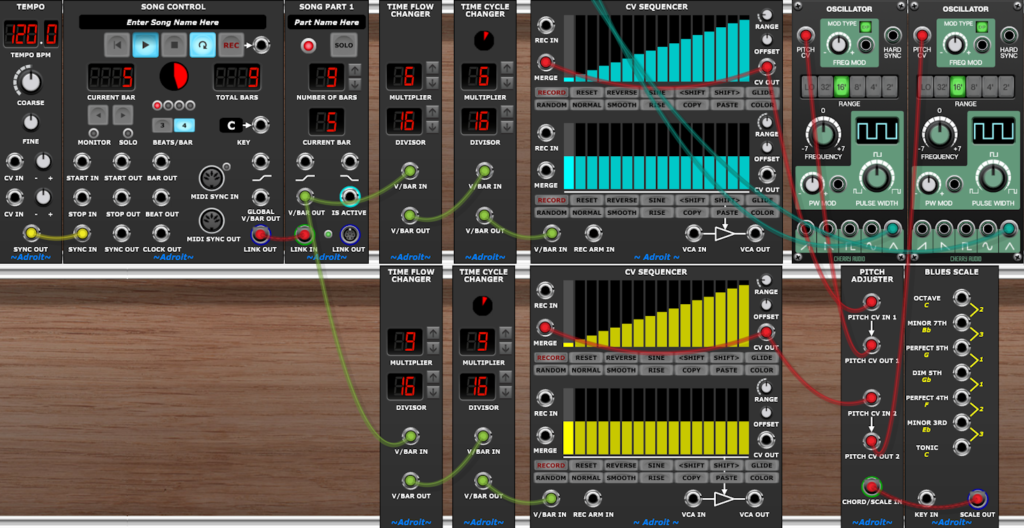Viewport: 1024px width, 528px height.
Task: Click REVERSE on the top yellow sequencer
Action: [620, 357]
